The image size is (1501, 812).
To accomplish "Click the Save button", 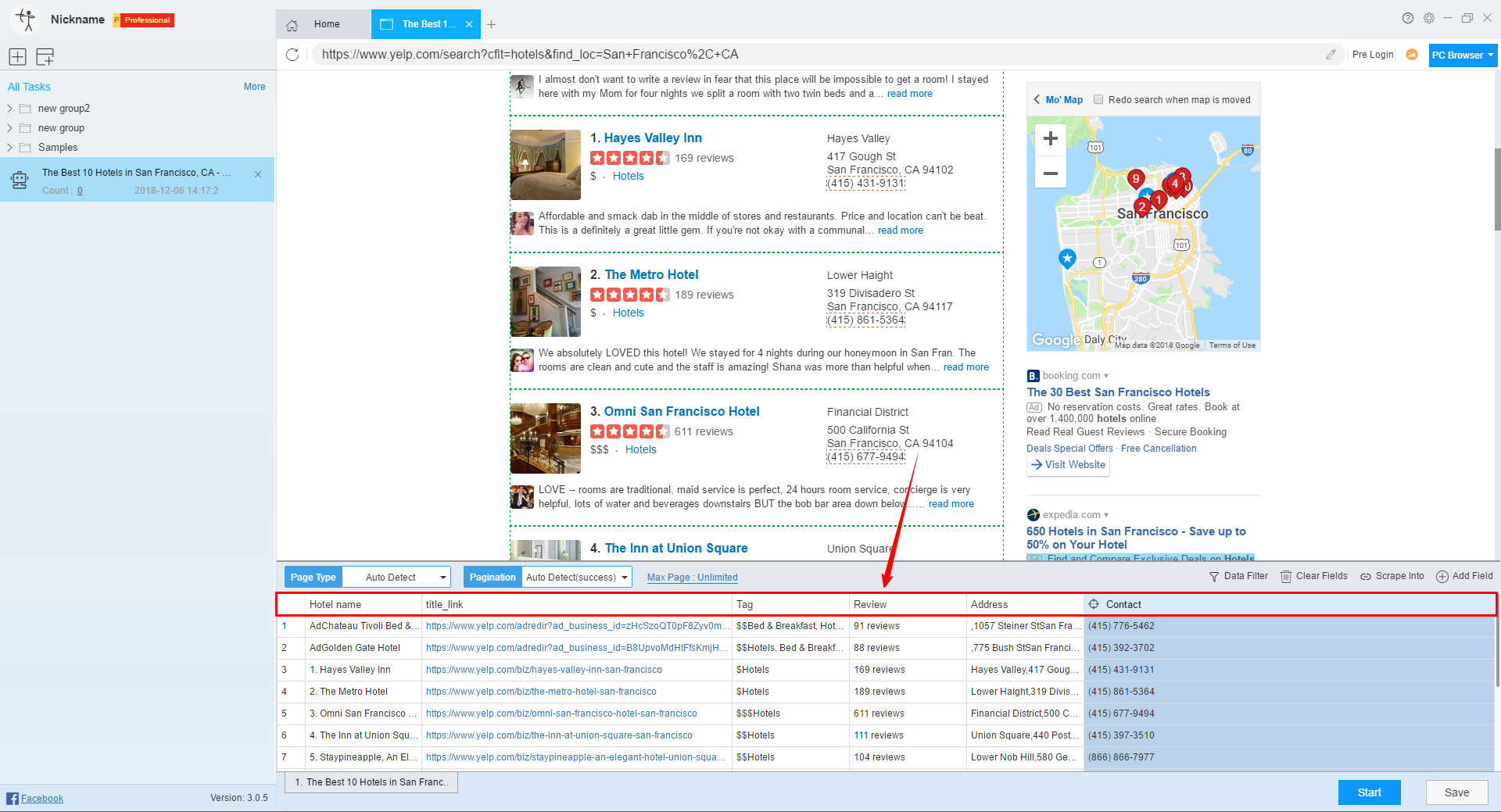I will (x=1456, y=792).
